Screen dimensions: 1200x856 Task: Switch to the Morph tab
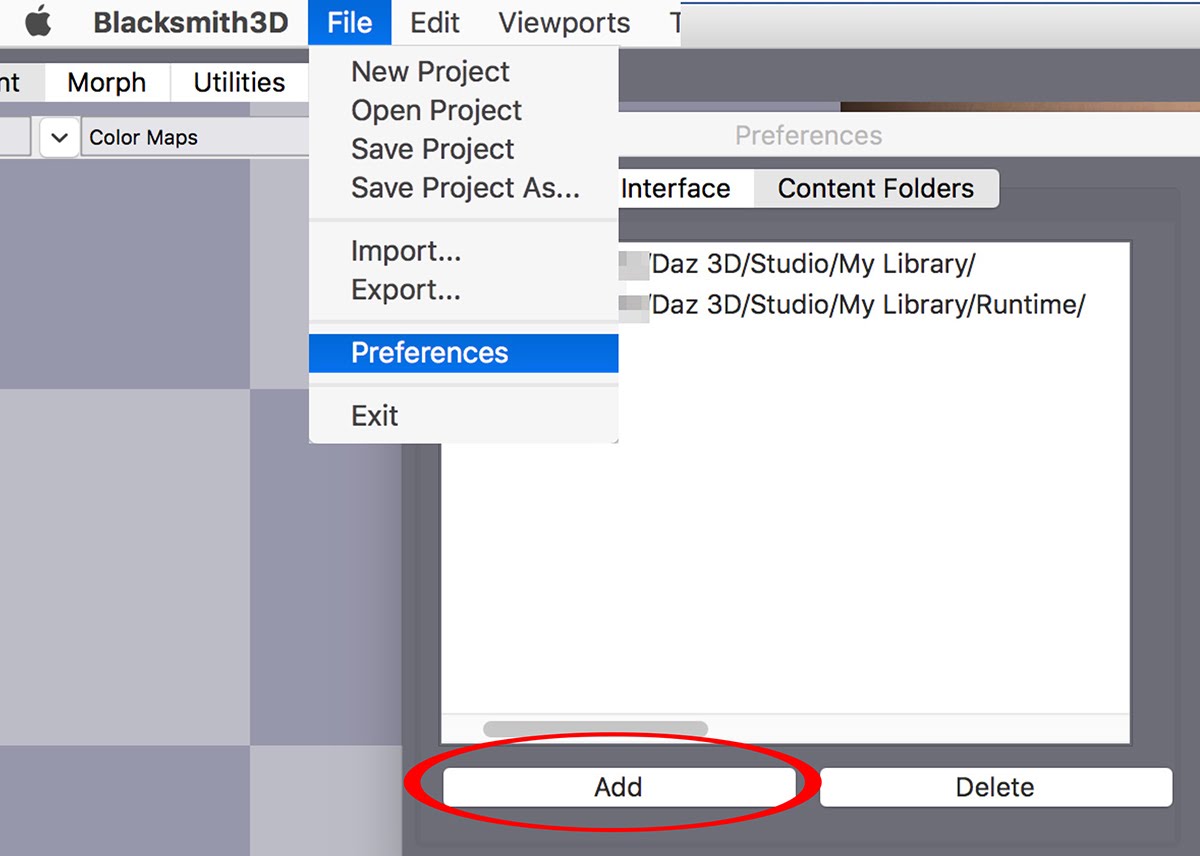(x=106, y=82)
